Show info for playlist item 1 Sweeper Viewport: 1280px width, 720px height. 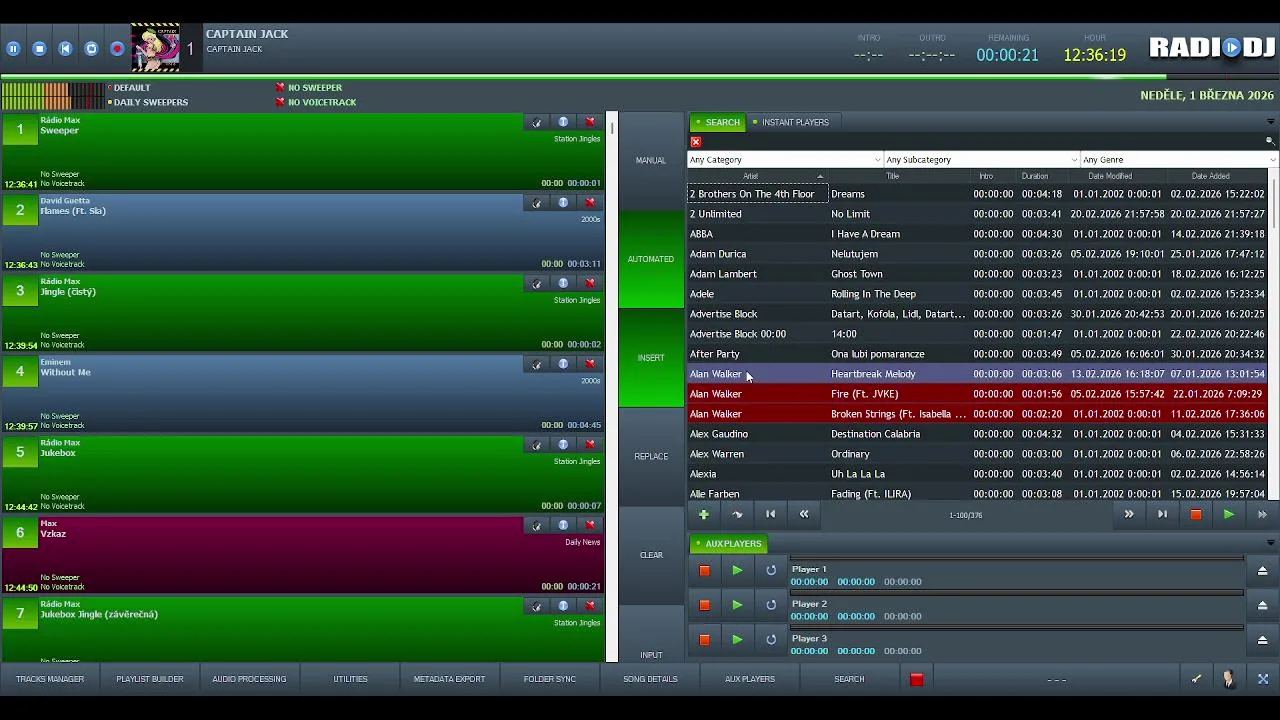click(563, 122)
